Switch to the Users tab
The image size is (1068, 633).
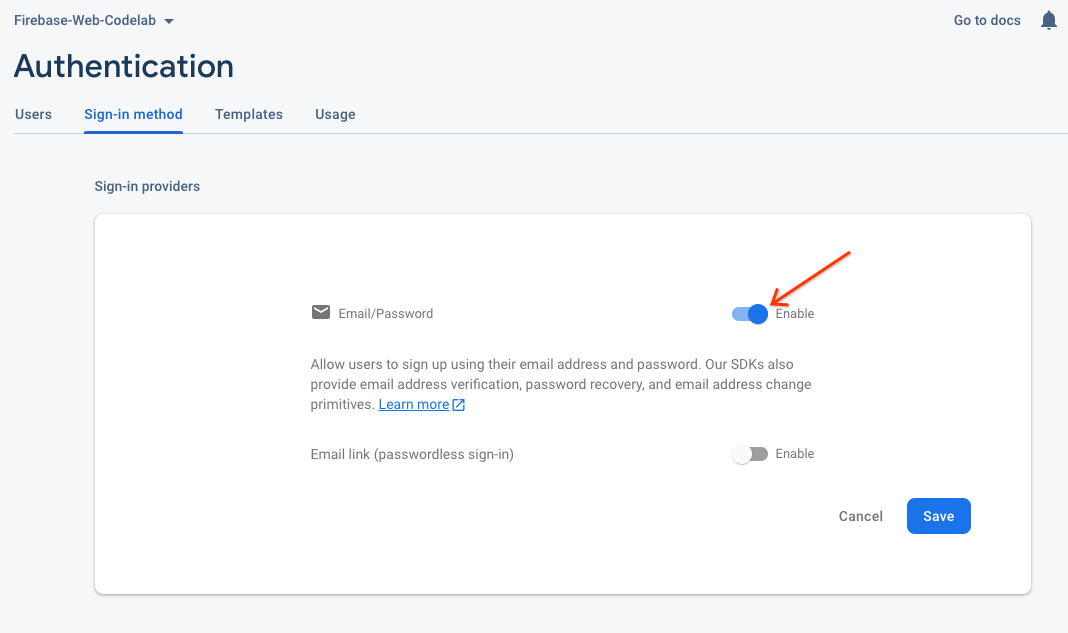[x=33, y=114]
